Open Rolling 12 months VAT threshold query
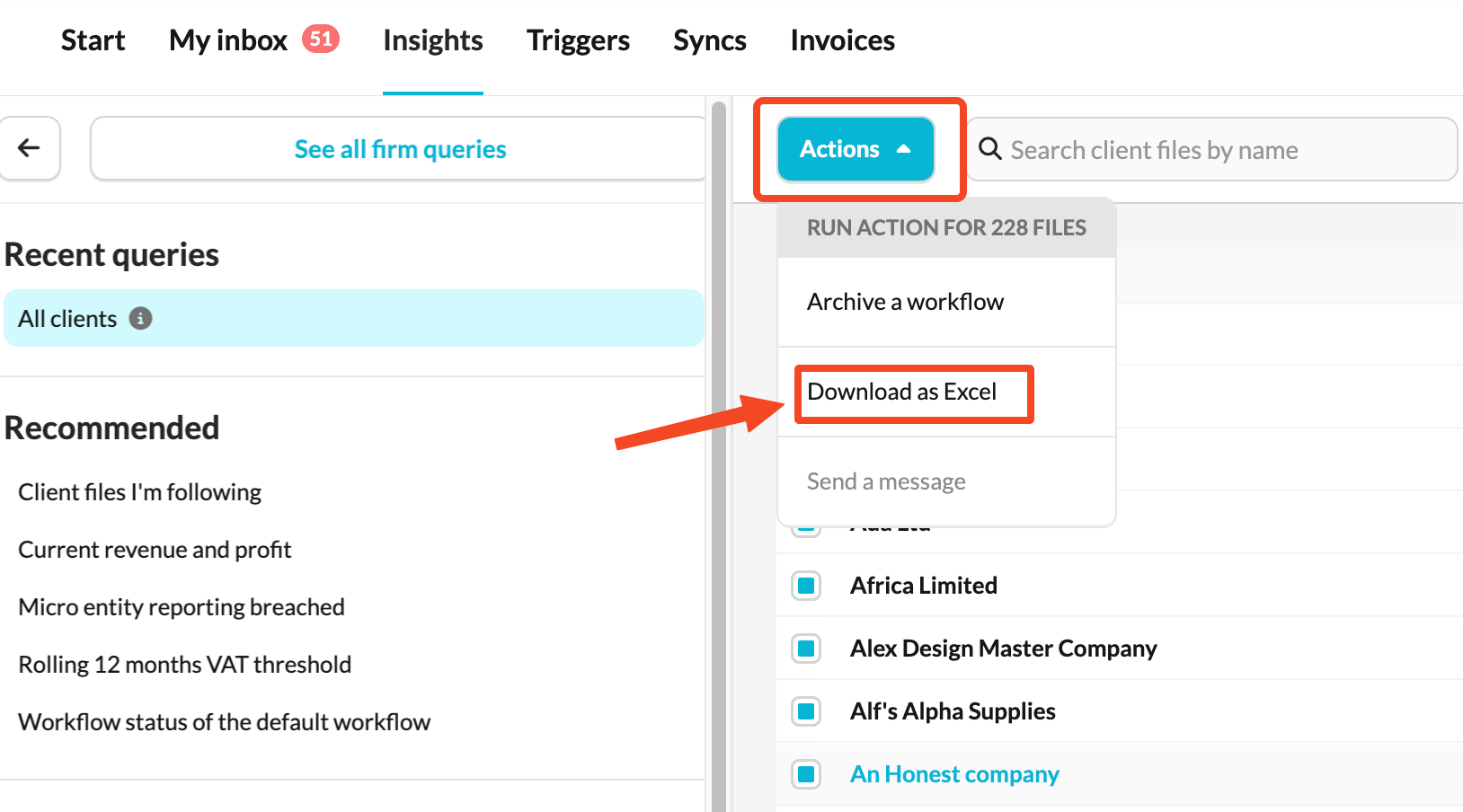 coord(185,665)
